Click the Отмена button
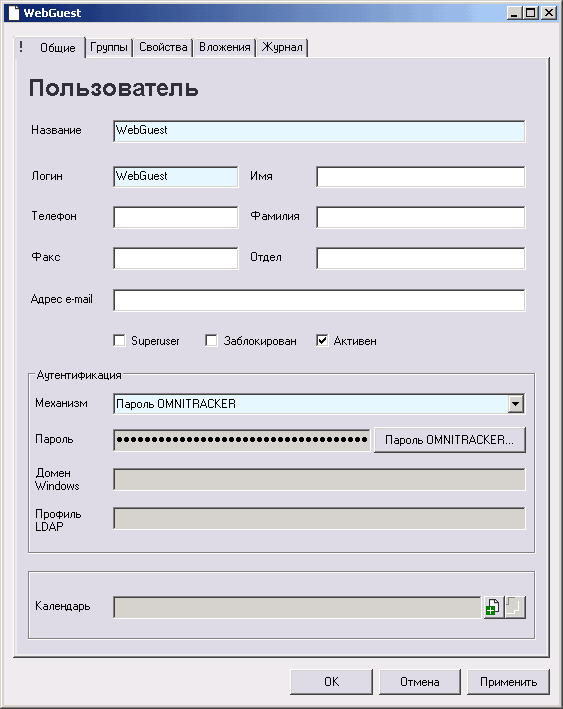Viewport: 563px width, 709px height. 420,682
